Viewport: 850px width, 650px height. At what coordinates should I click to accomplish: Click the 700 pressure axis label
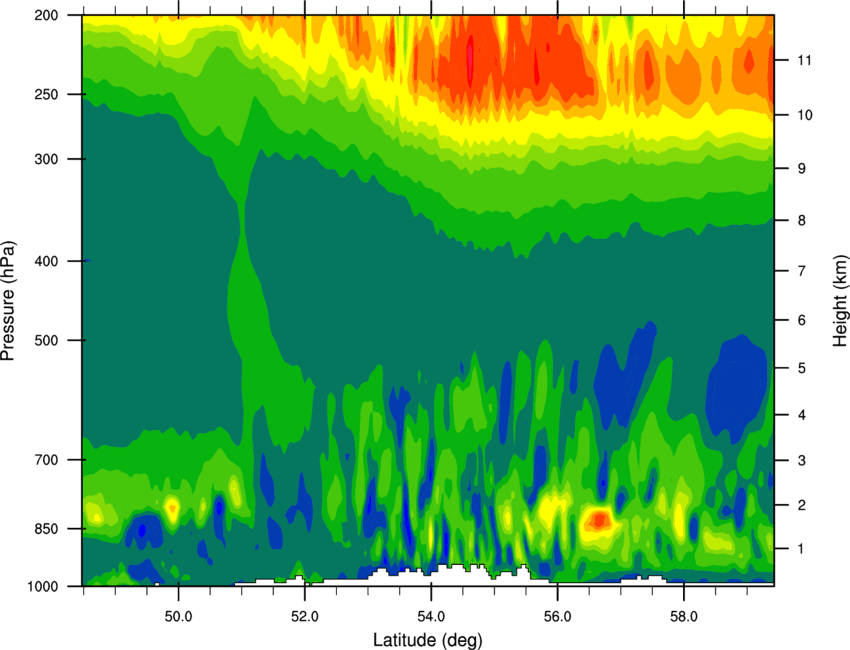pyautogui.click(x=47, y=460)
